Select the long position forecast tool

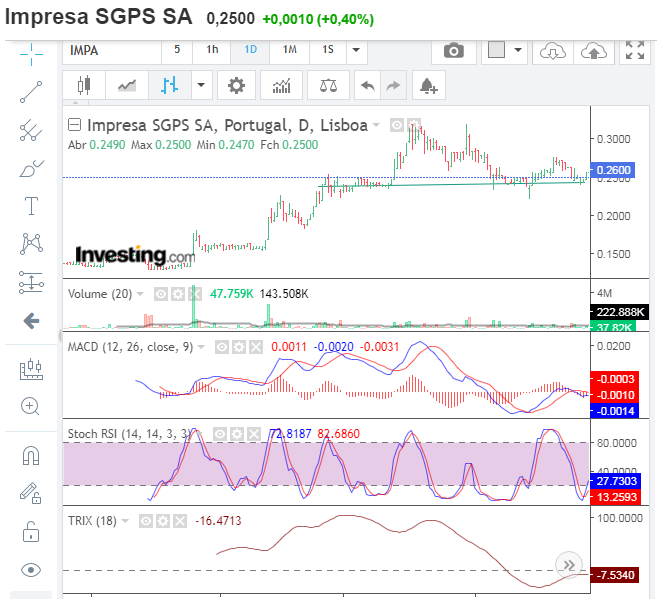tap(31, 282)
